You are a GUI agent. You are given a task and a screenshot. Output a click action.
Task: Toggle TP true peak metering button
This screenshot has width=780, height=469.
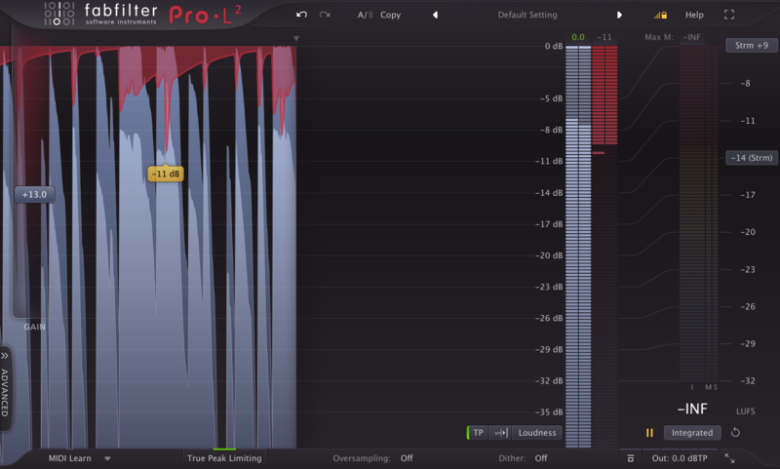[x=478, y=433]
